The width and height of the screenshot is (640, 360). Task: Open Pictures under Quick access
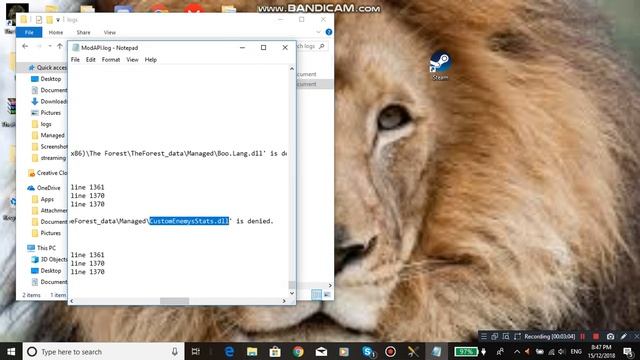tap(46, 113)
